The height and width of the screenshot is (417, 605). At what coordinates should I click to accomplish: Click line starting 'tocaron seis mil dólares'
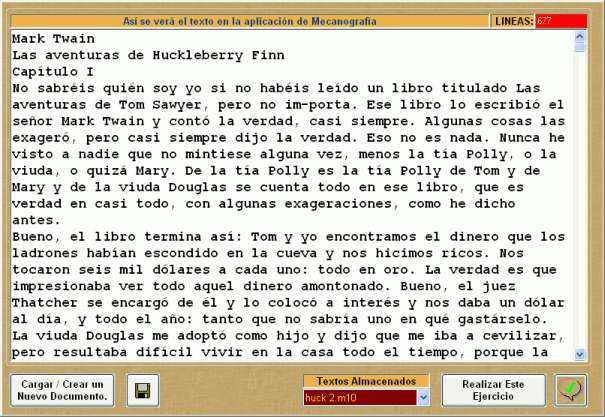point(284,270)
